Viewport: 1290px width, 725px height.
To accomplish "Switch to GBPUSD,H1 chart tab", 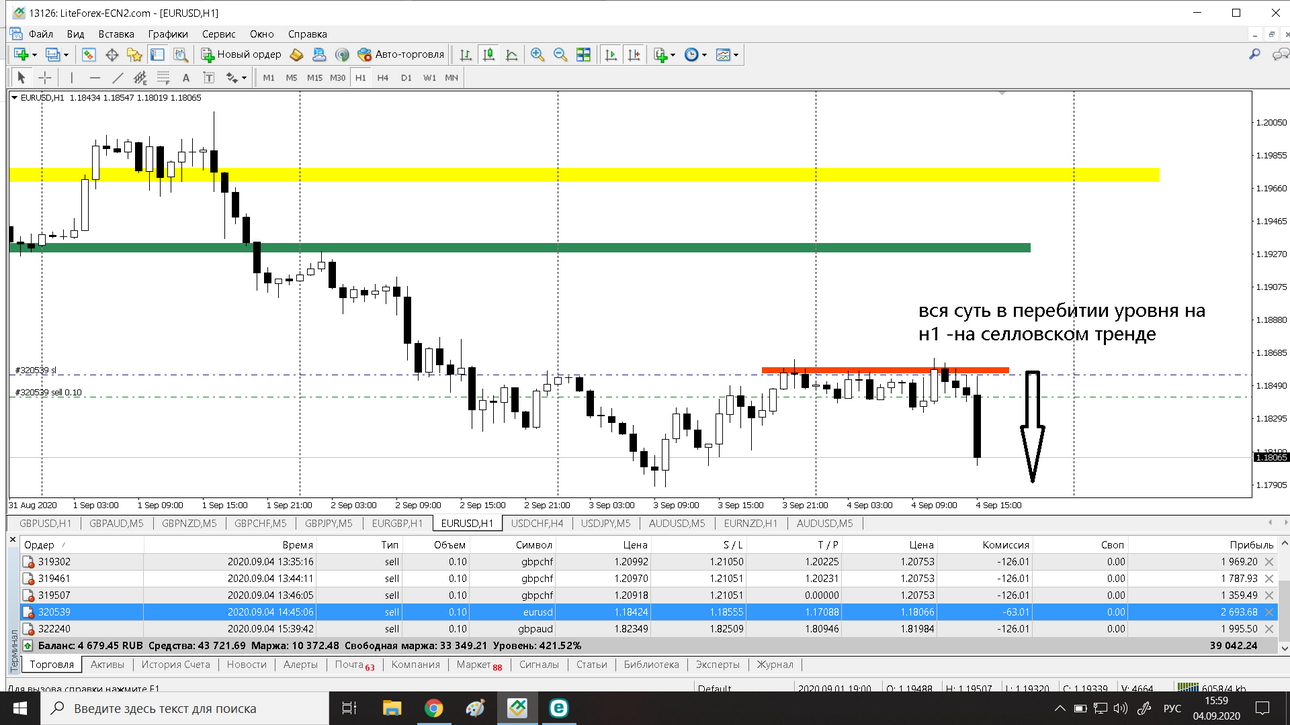I will pos(46,523).
